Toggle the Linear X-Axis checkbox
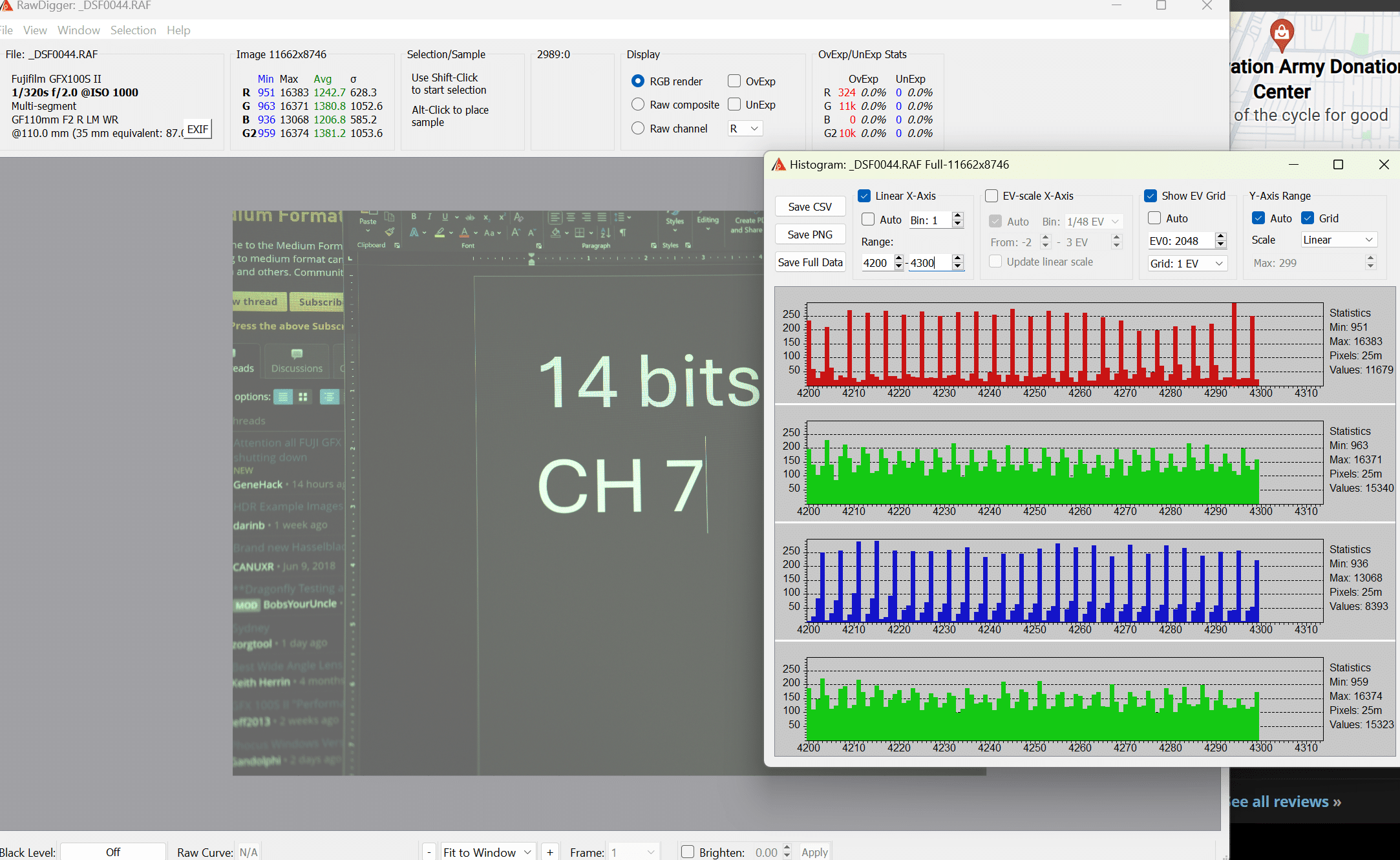This screenshot has width=1400, height=860. coord(864,196)
